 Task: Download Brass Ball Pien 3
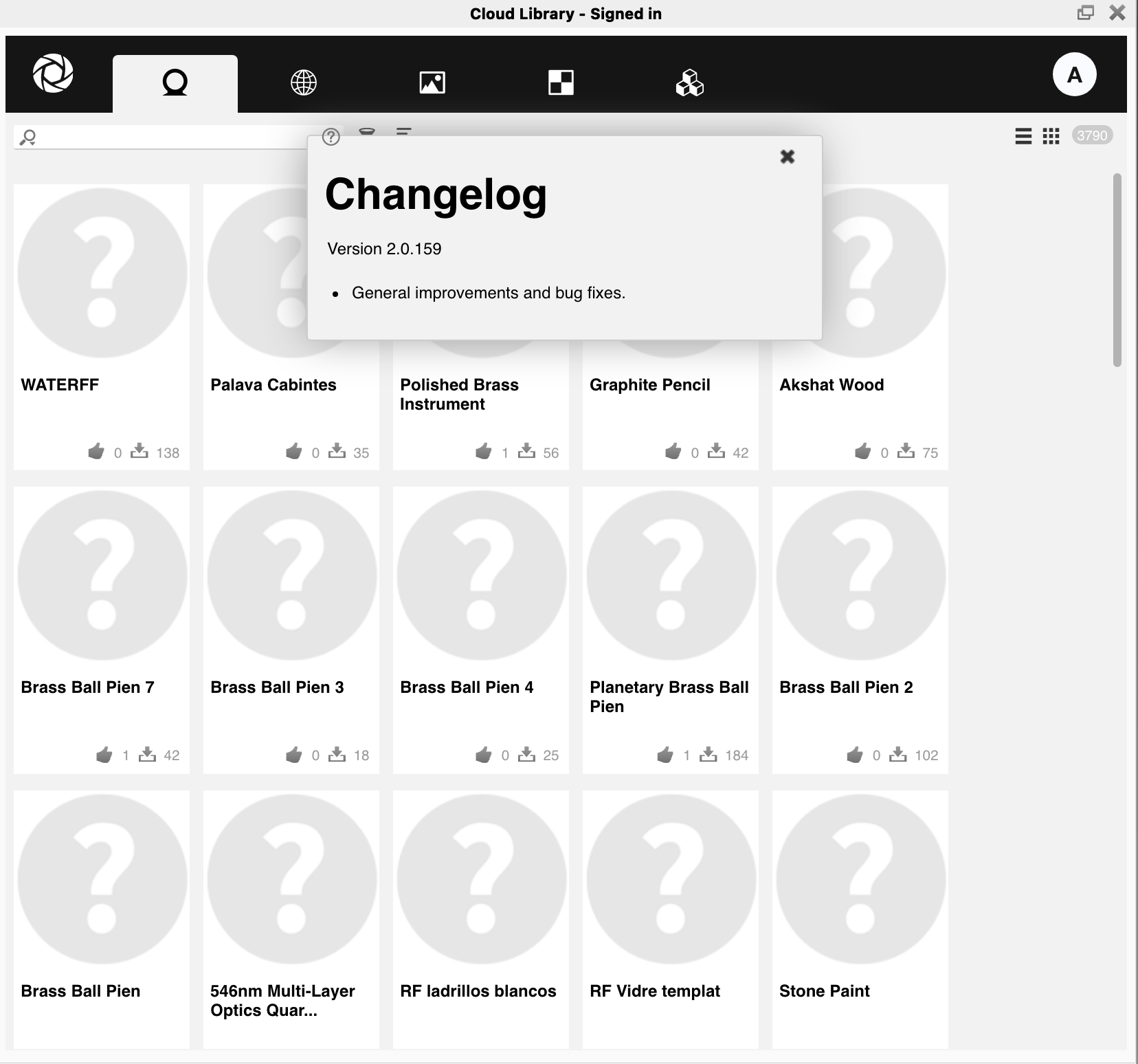coord(337,754)
